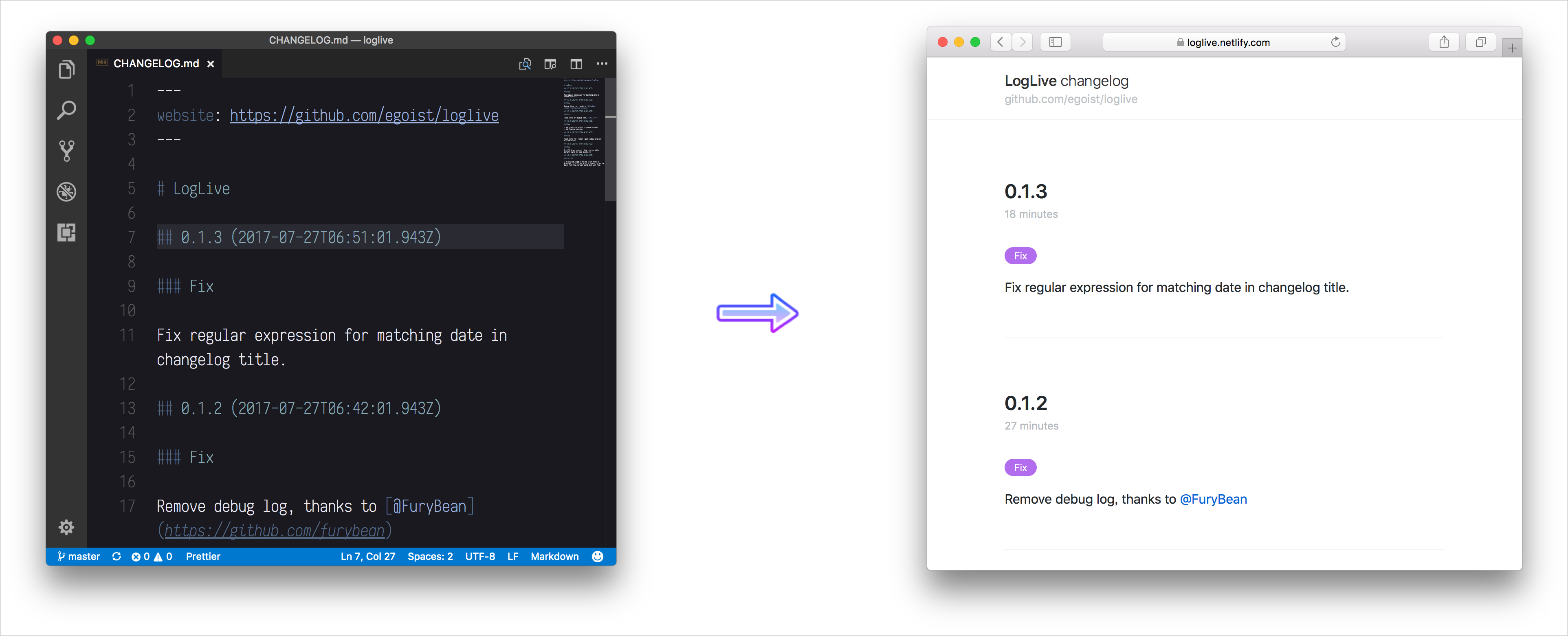Image resolution: width=1568 pixels, height=636 pixels.
Task: Split the editor with the split icon
Action: tap(576, 64)
